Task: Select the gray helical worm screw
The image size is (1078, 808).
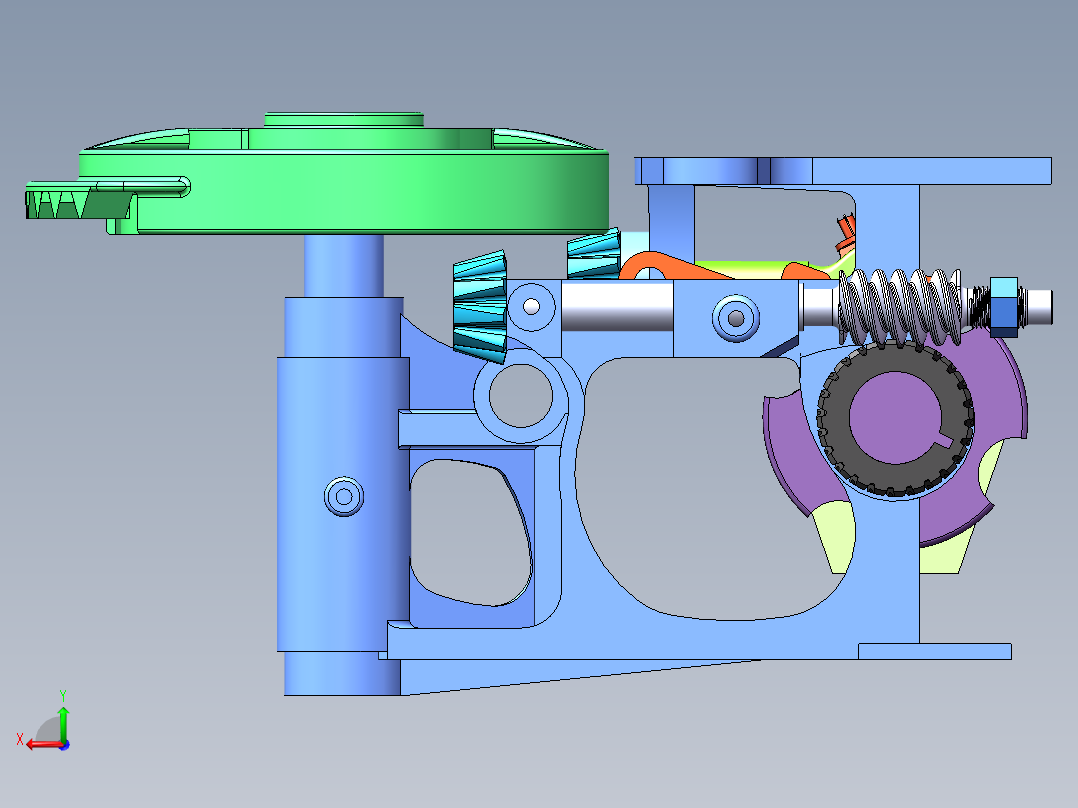Action: [900, 307]
